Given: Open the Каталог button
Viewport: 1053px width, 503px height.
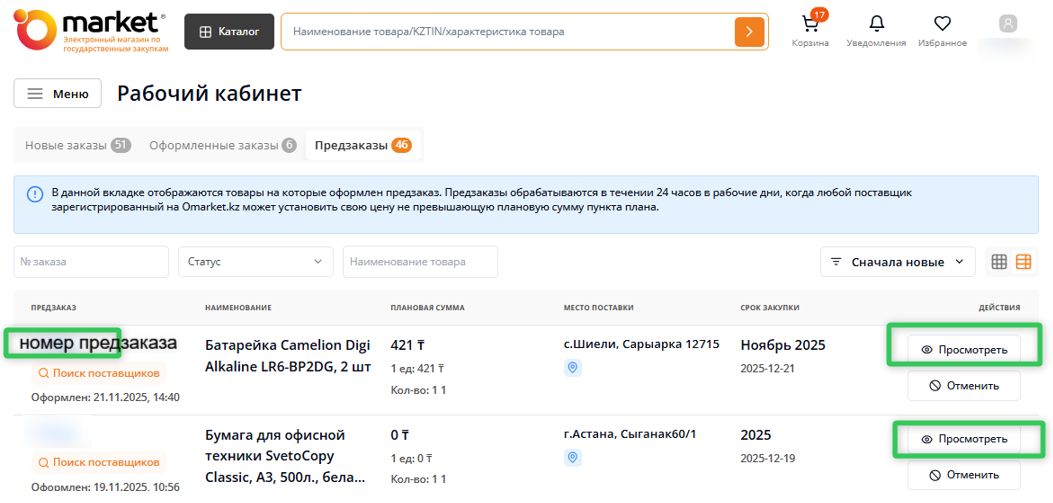Looking at the screenshot, I should [x=229, y=32].
